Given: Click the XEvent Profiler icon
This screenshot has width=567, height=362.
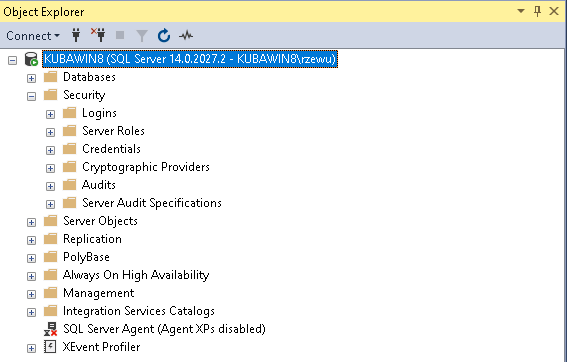Looking at the screenshot, I should click(50, 347).
